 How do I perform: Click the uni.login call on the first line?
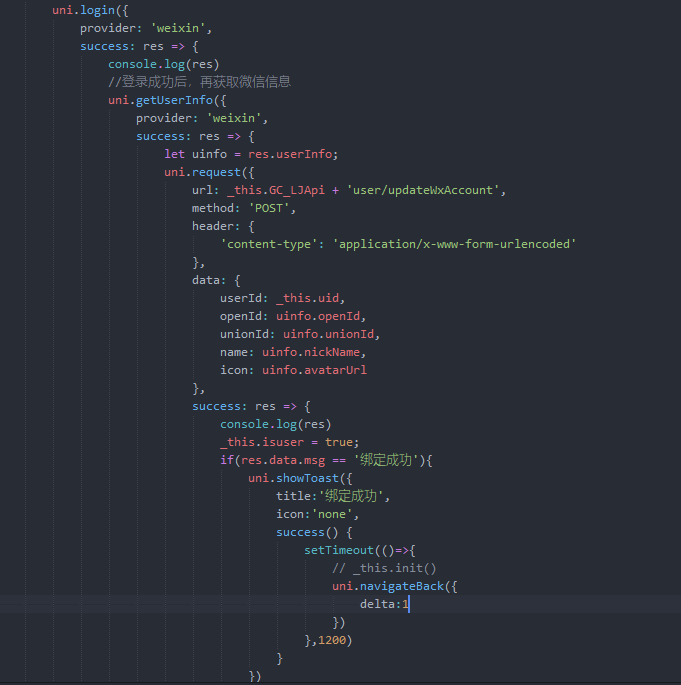pos(87,10)
